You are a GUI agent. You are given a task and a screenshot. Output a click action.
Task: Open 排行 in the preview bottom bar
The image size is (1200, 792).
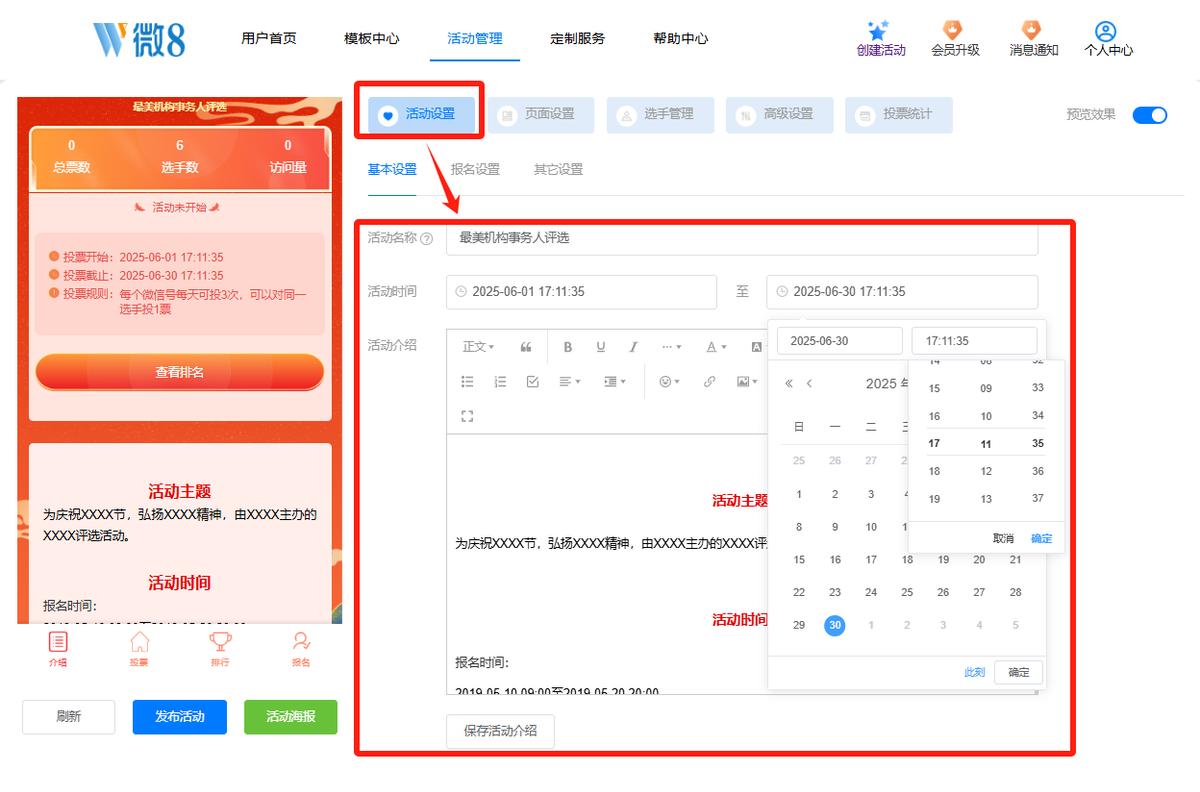[220, 649]
